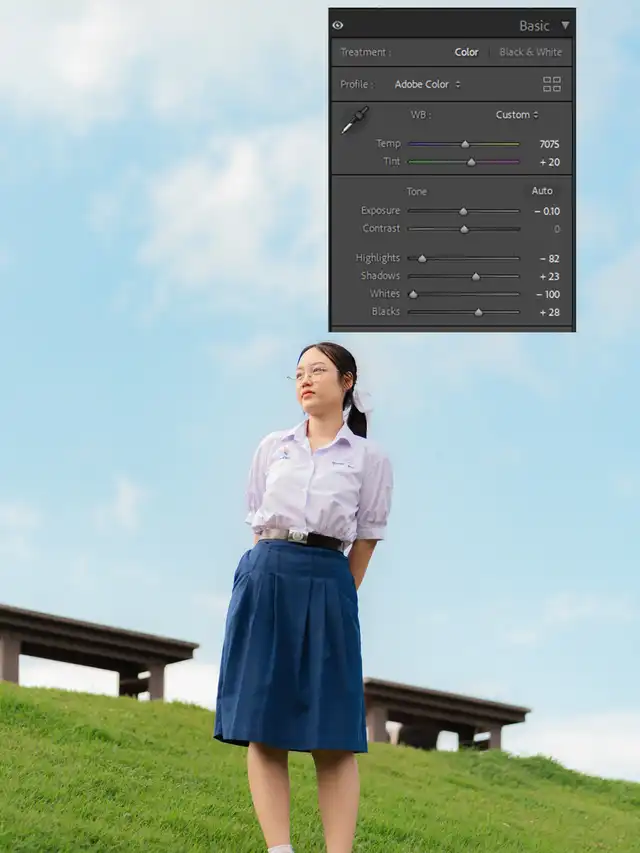
Task: Click the Temp slider handle
Action: pyautogui.click(x=465, y=144)
